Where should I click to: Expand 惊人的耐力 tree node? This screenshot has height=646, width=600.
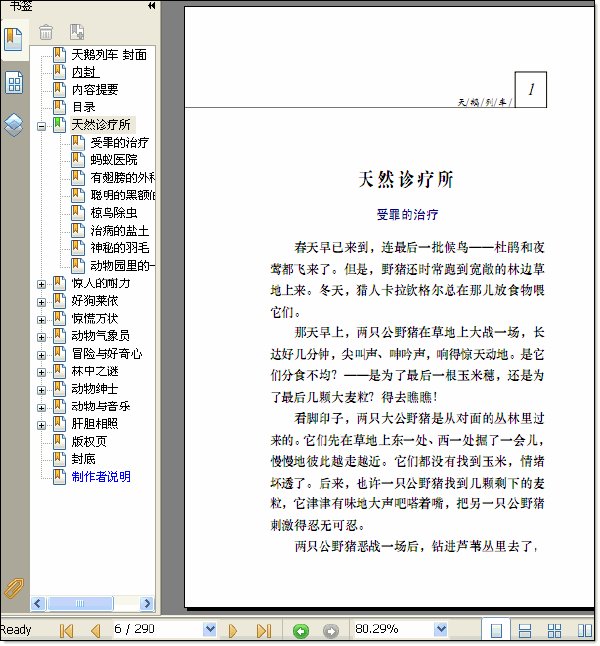pyautogui.click(x=41, y=284)
